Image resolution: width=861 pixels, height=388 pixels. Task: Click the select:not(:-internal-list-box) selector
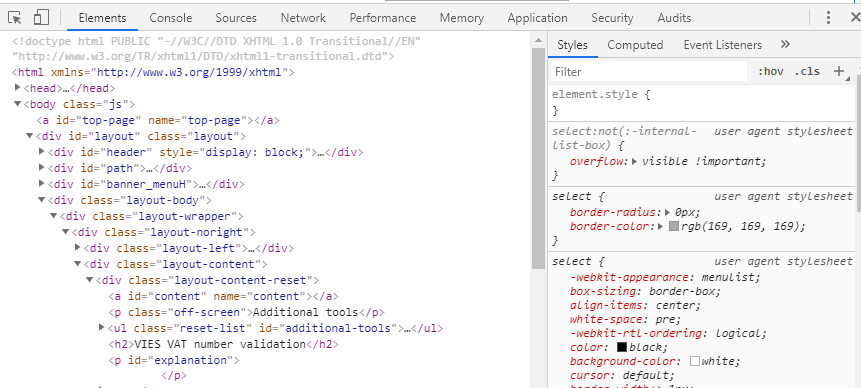click(x=624, y=138)
